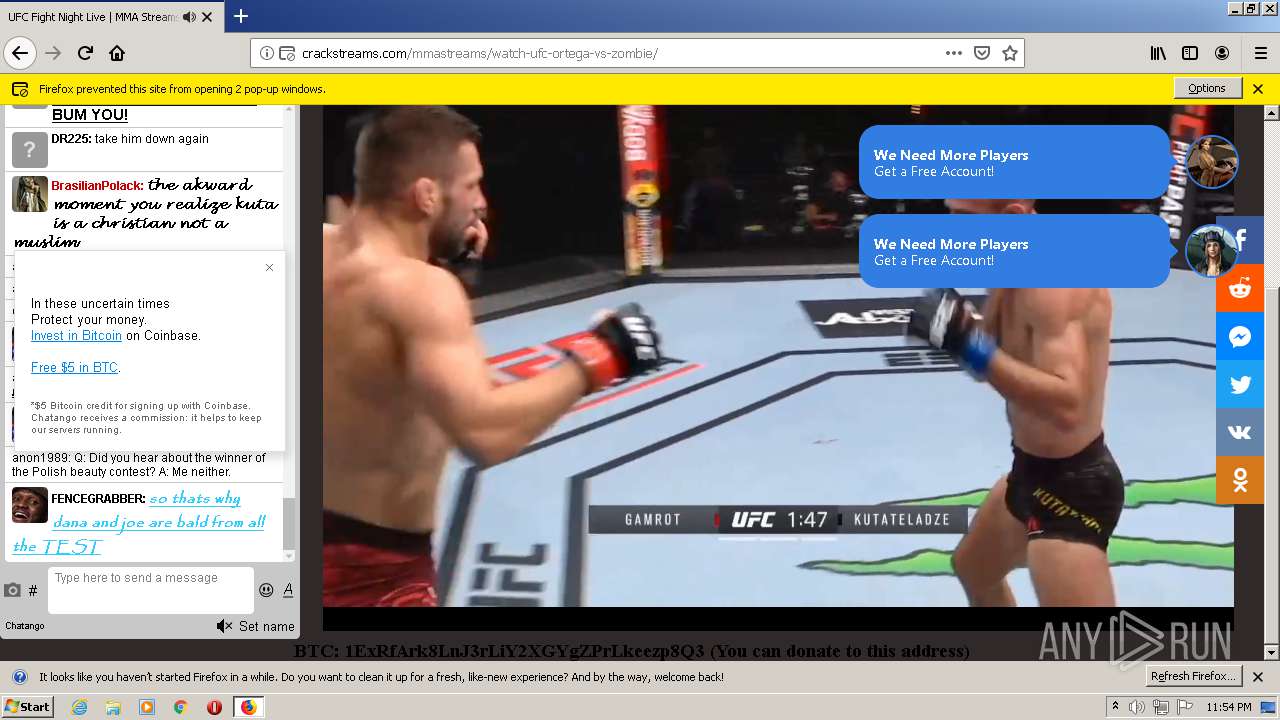
Task: Reload the page with the refresh icon
Action: click(x=86, y=53)
